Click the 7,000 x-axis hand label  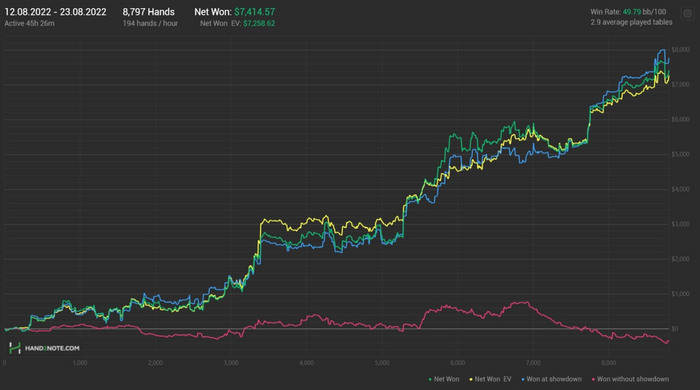click(533, 363)
